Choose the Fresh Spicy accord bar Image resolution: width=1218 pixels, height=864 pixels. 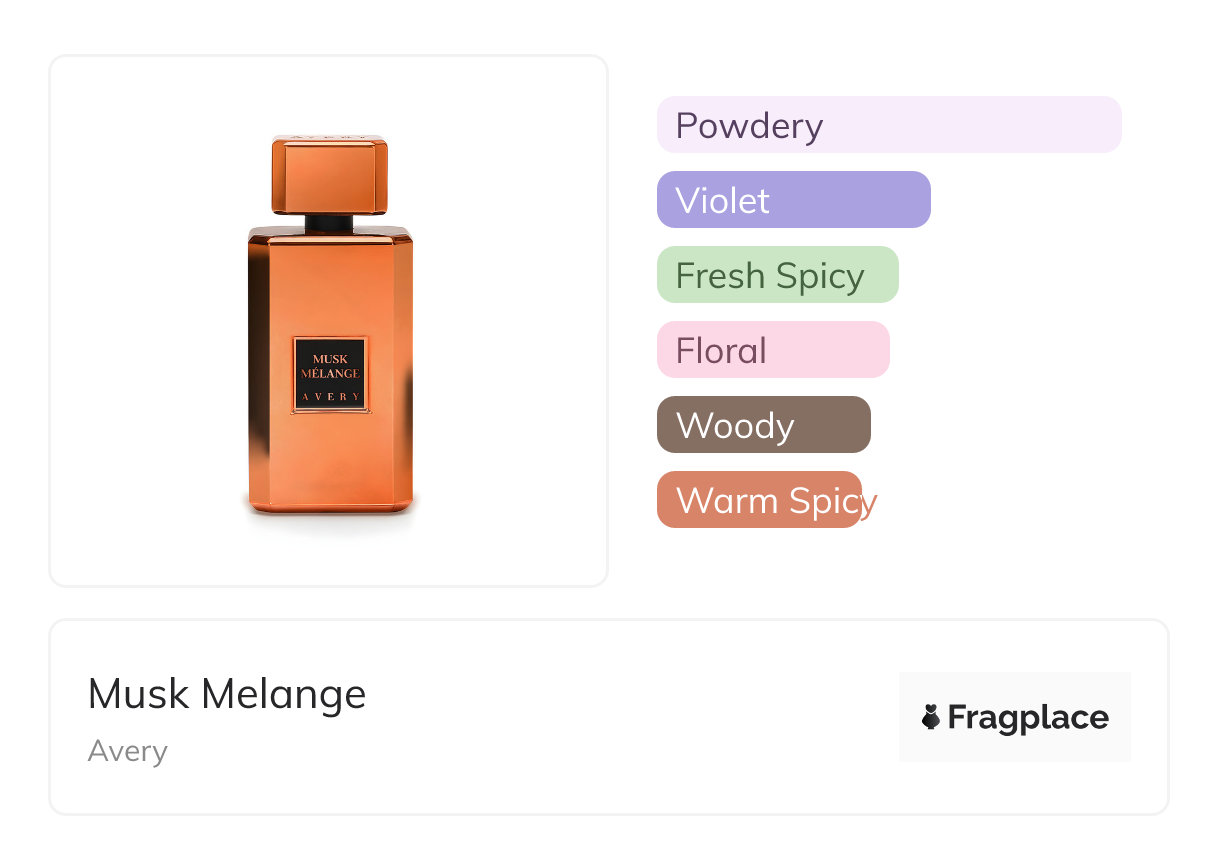(x=777, y=275)
